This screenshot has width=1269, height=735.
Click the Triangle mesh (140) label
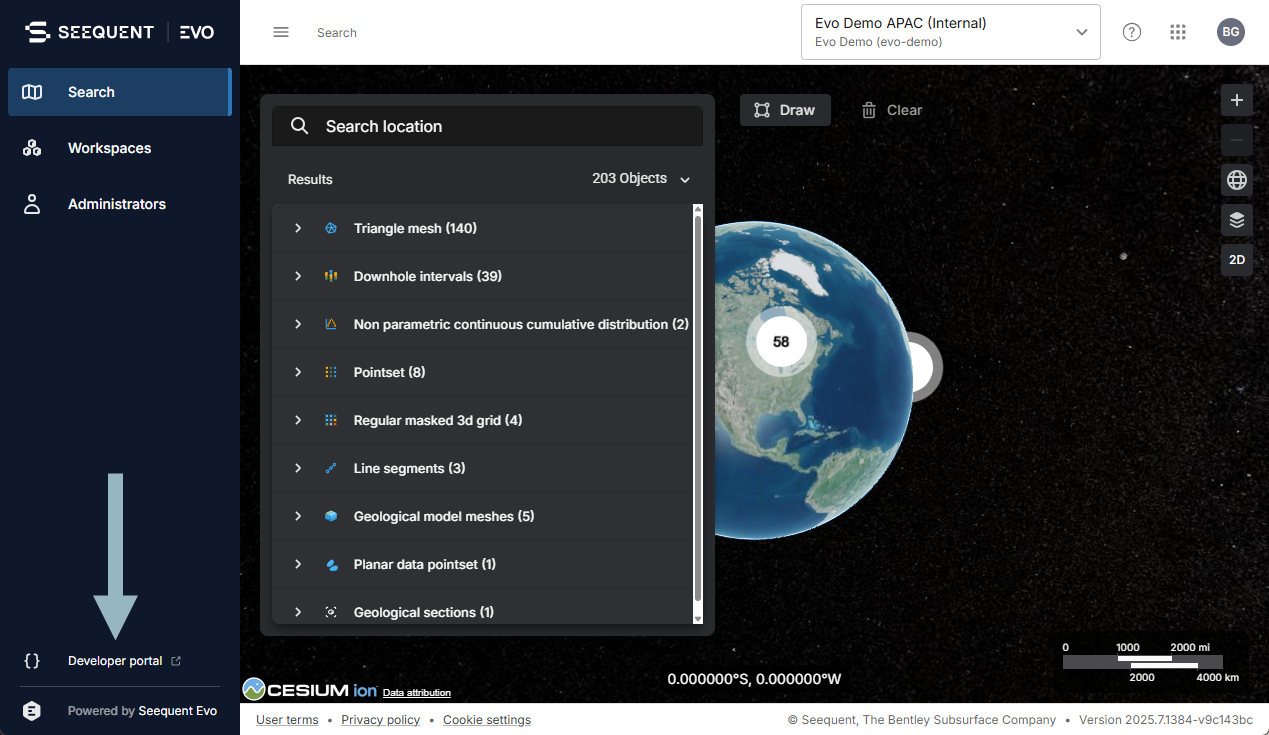(415, 228)
